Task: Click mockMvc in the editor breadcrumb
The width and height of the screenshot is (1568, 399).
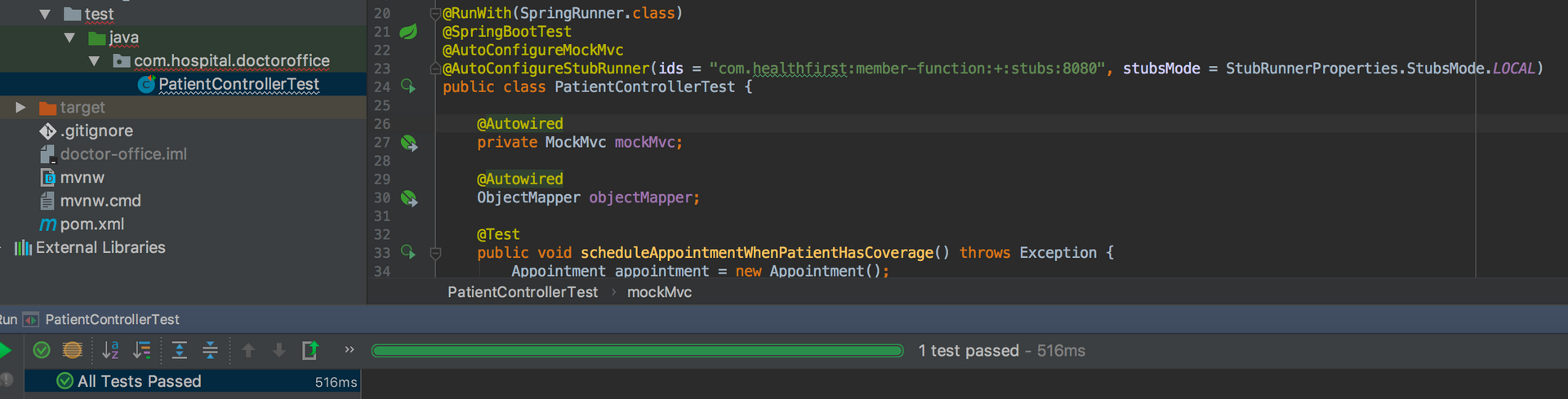Action: (x=659, y=292)
